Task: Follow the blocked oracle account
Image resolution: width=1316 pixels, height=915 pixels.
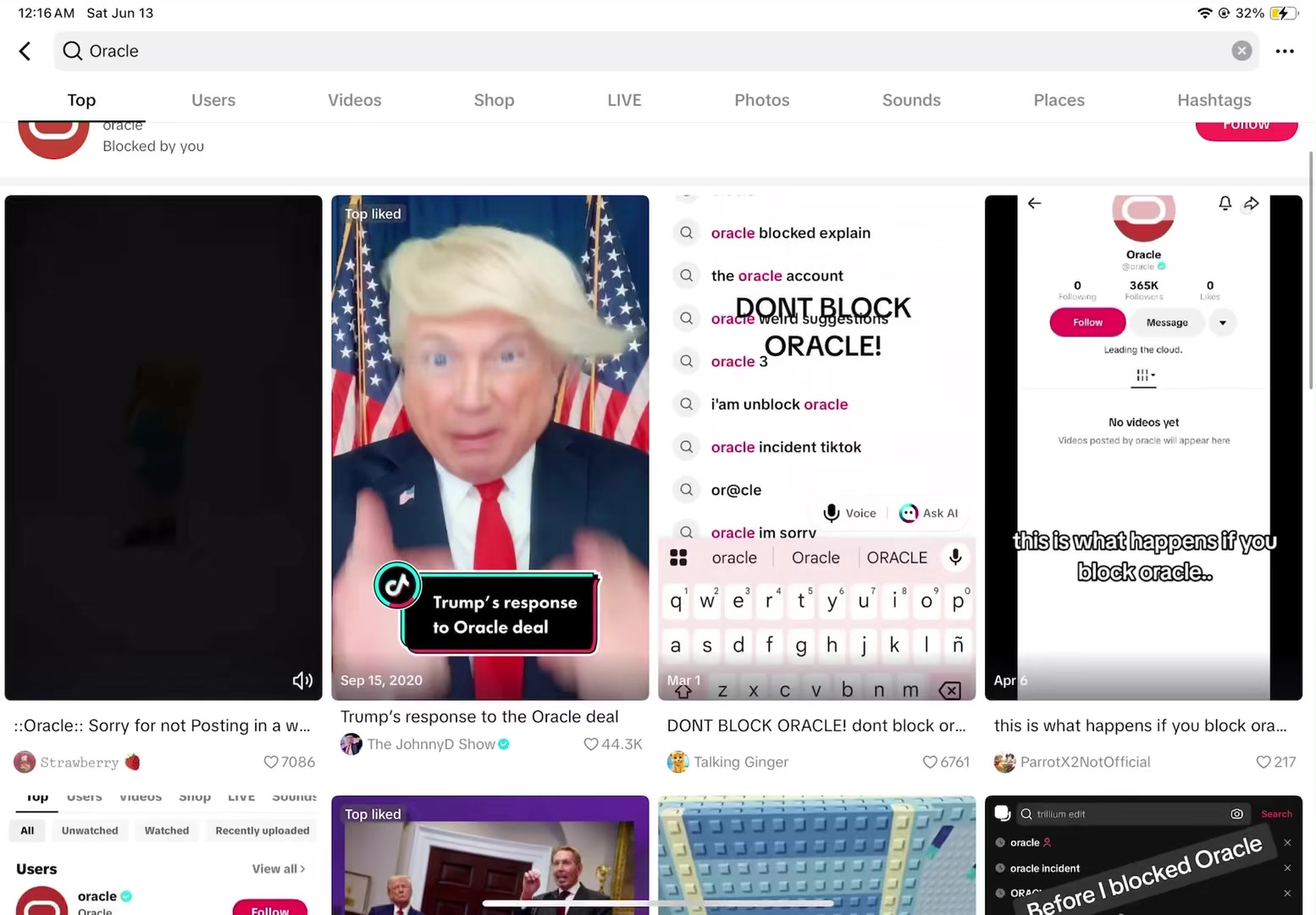Action: (x=1246, y=130)
